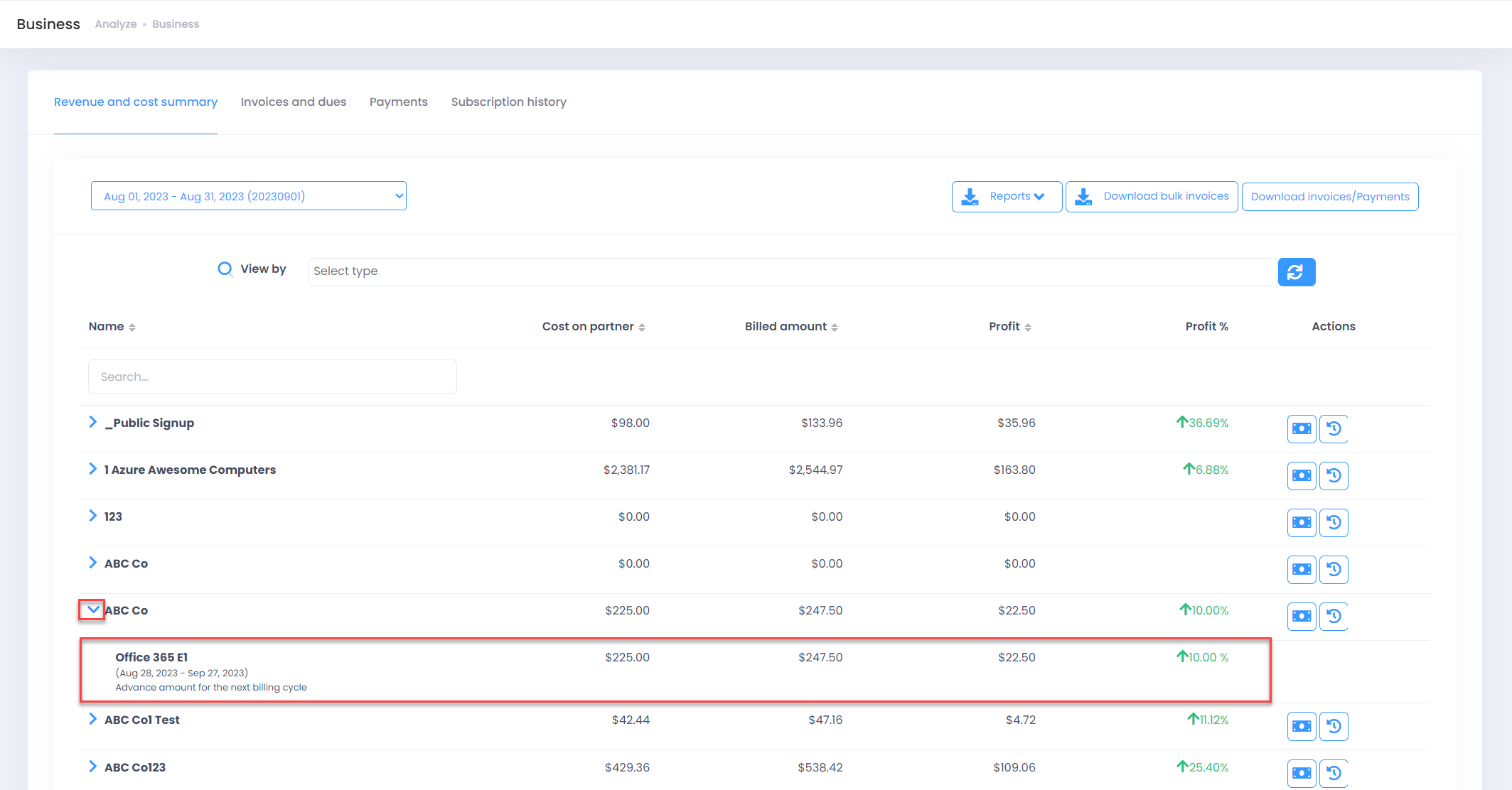
Task: Select the Office 365 E1 subscription line
Action: (x=675, y=671)
